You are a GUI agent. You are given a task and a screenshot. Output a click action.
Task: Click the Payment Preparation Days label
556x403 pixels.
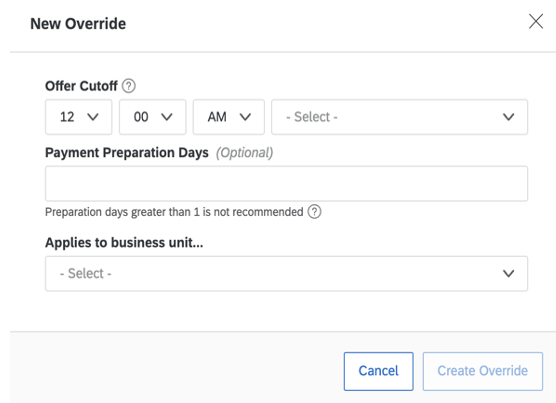(127, 153)
